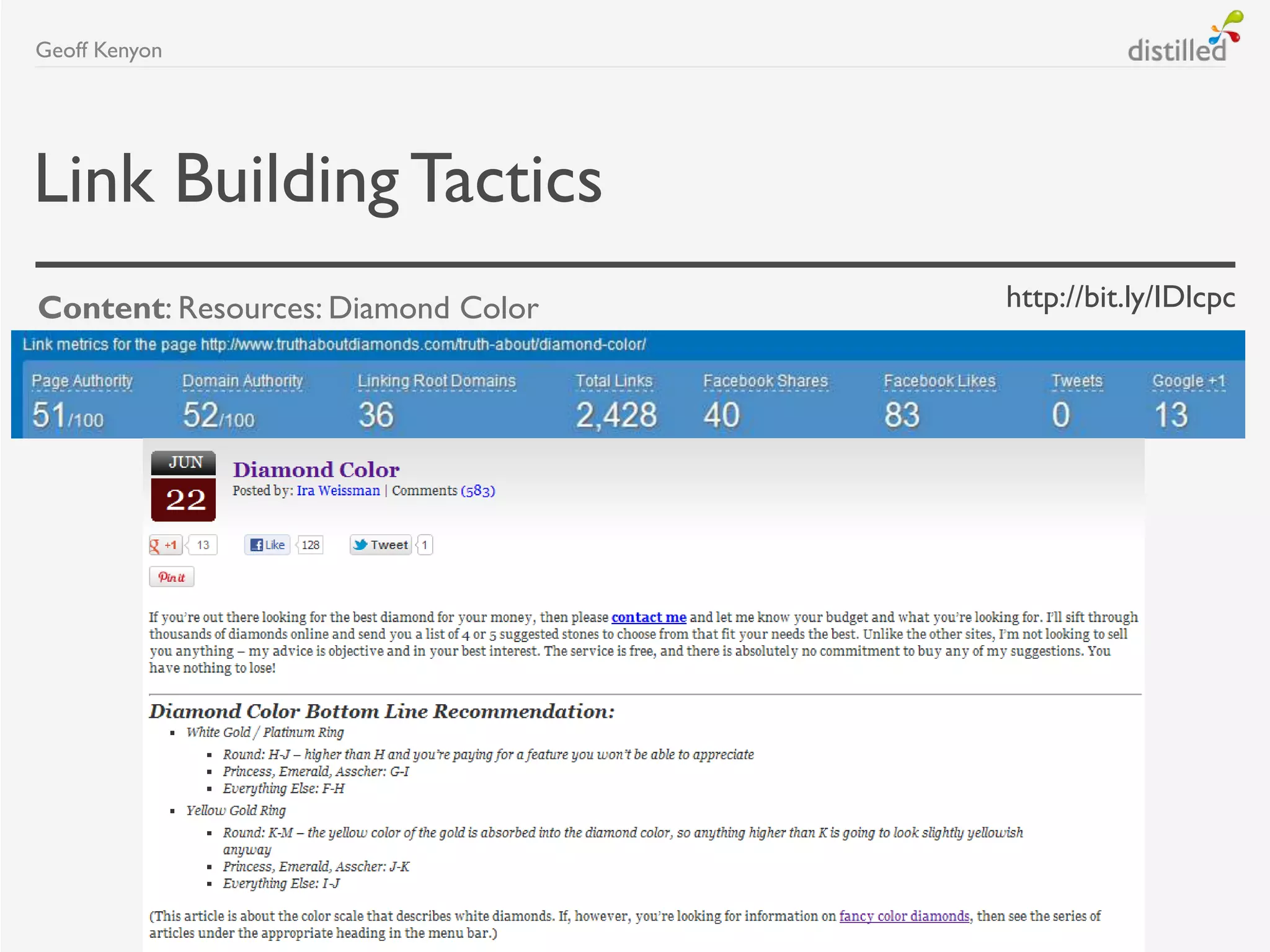The width and height of the screenshot is (1270, 952).
Task: Open the Diamond Color article title
Action: [x=316, y=469]
